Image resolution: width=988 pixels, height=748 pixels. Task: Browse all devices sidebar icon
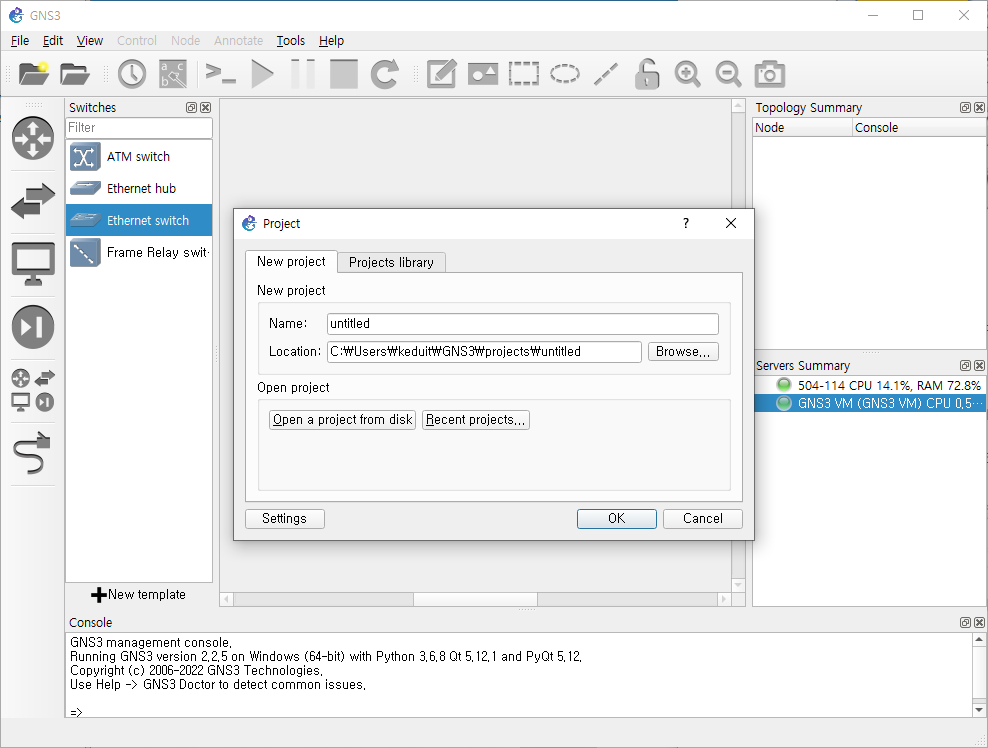[33, 390]
